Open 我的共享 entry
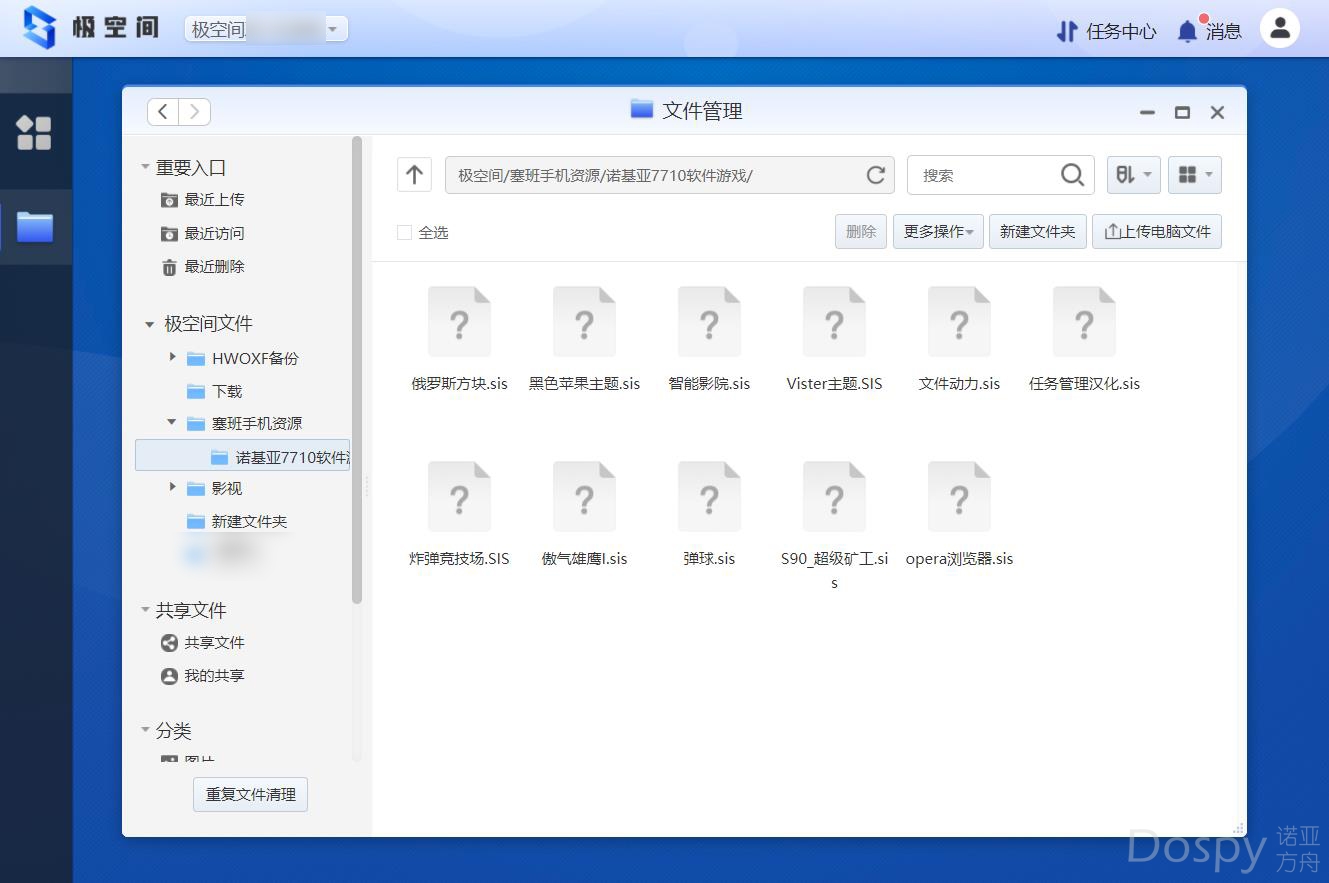Image resolution: width=1329 pixels, height=883 pixels. (x=203, y=676)
